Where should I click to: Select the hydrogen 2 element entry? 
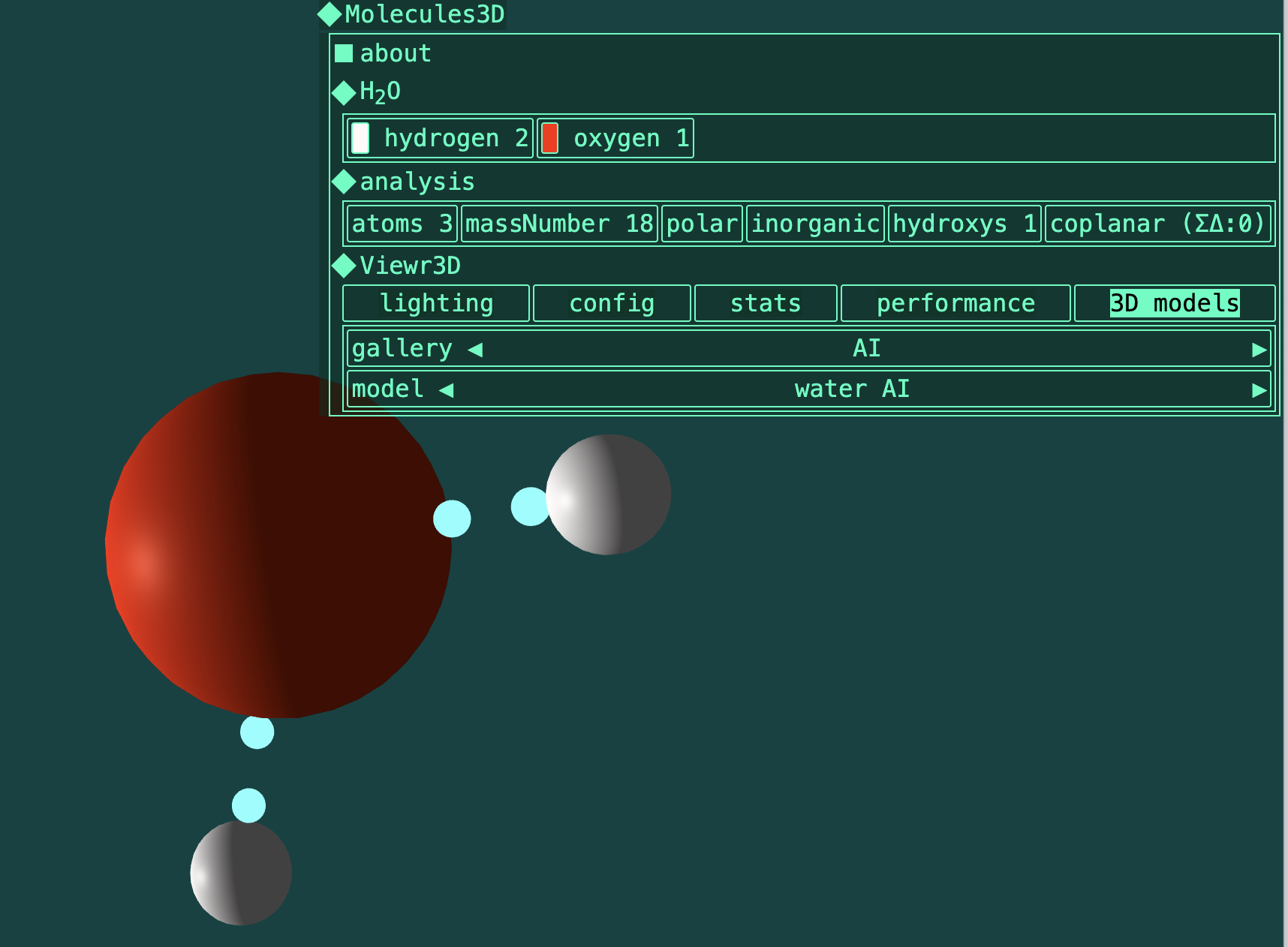pyautogui.click(x=440, y=138)
